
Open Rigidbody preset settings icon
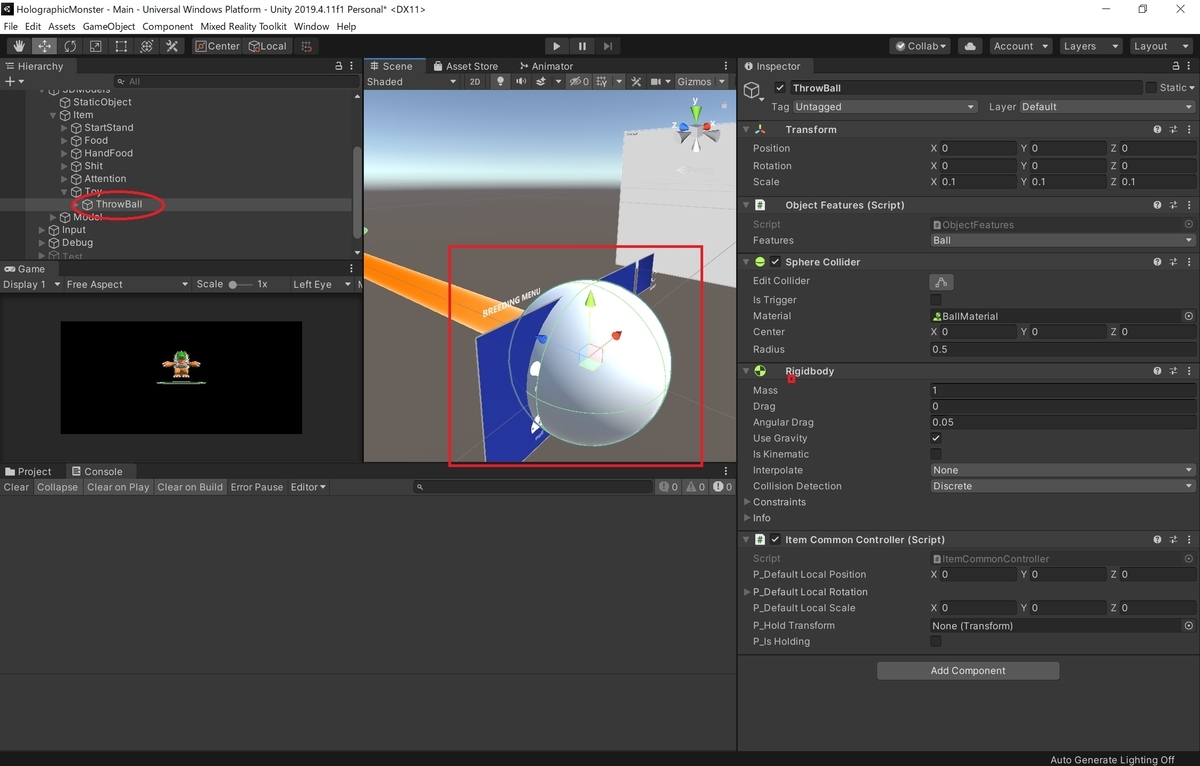1173,371
